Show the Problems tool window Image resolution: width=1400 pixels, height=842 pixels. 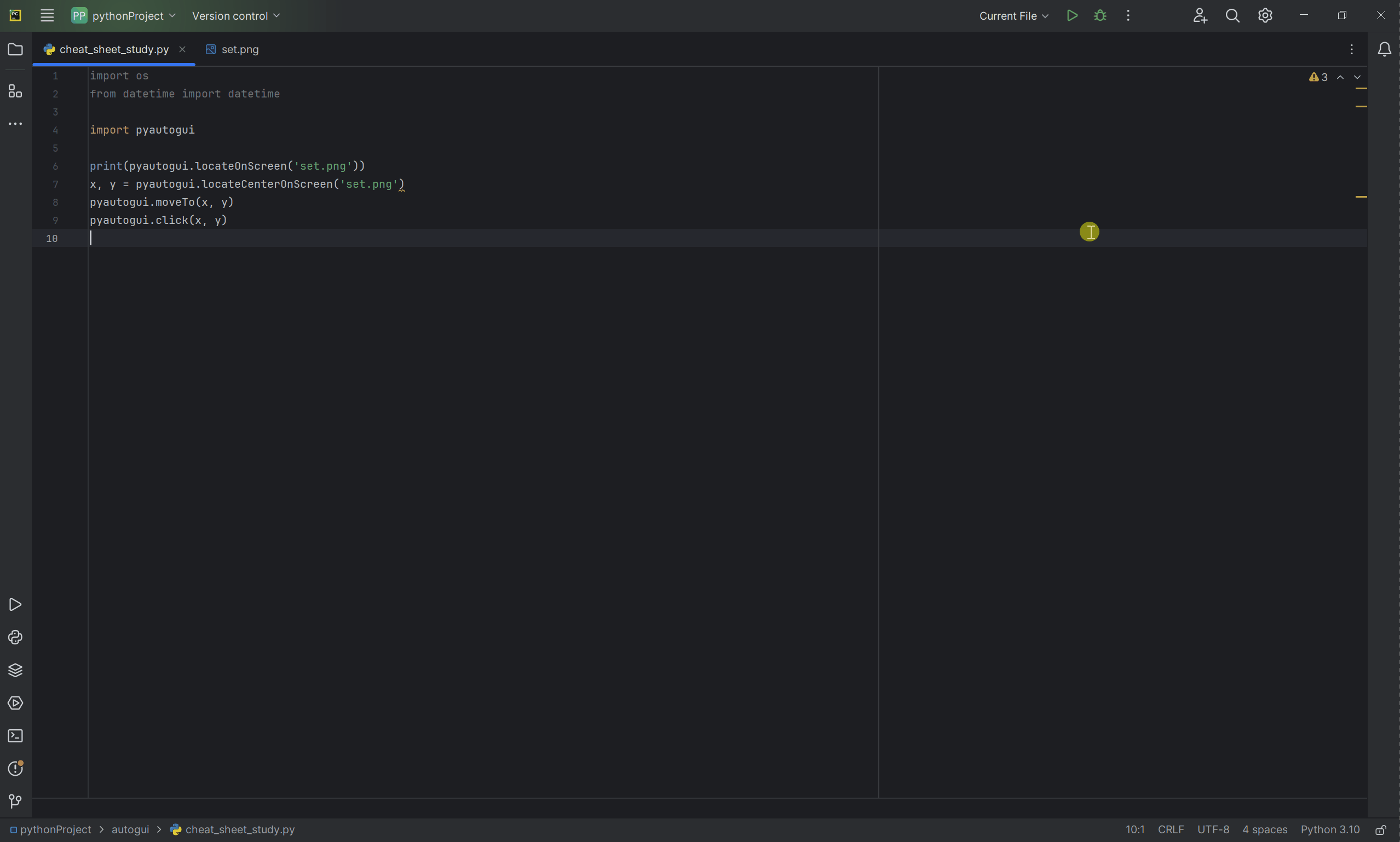(15, 768)
